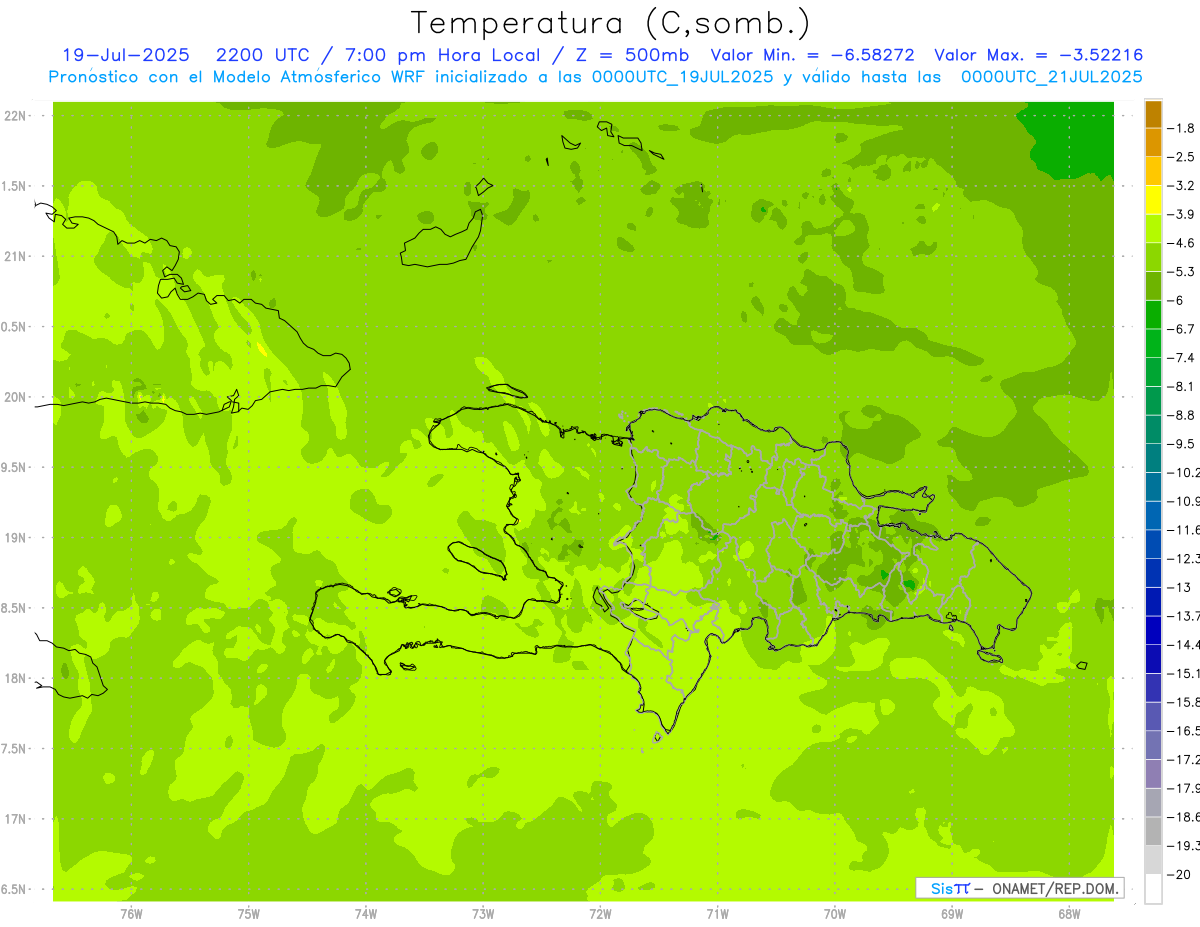Screen dimensions: 1200x927
Task: Click the purple swatch between -17.2 and -17.9
Action: (x=1153, y=774)
